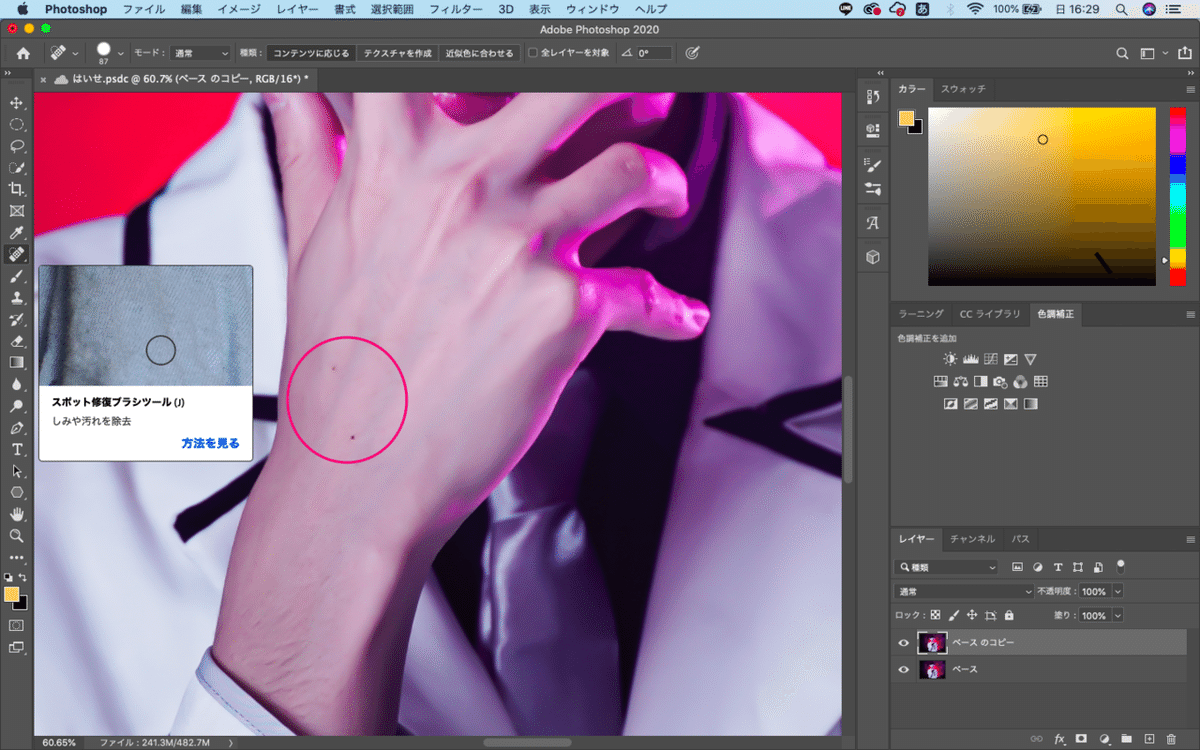Enable the 全レイヤーを対象 checkbox

point(533,53)
